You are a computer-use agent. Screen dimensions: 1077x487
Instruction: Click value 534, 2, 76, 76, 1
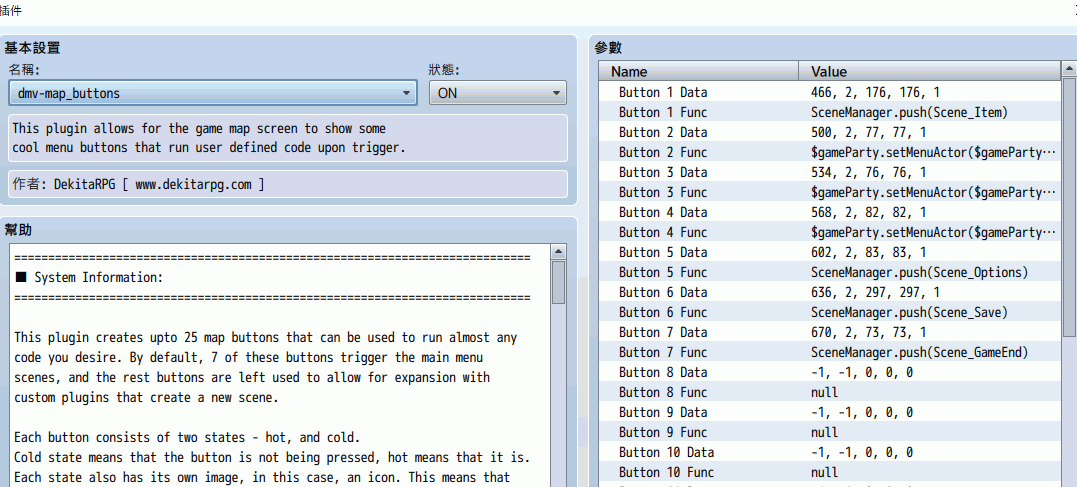[868, 172]
